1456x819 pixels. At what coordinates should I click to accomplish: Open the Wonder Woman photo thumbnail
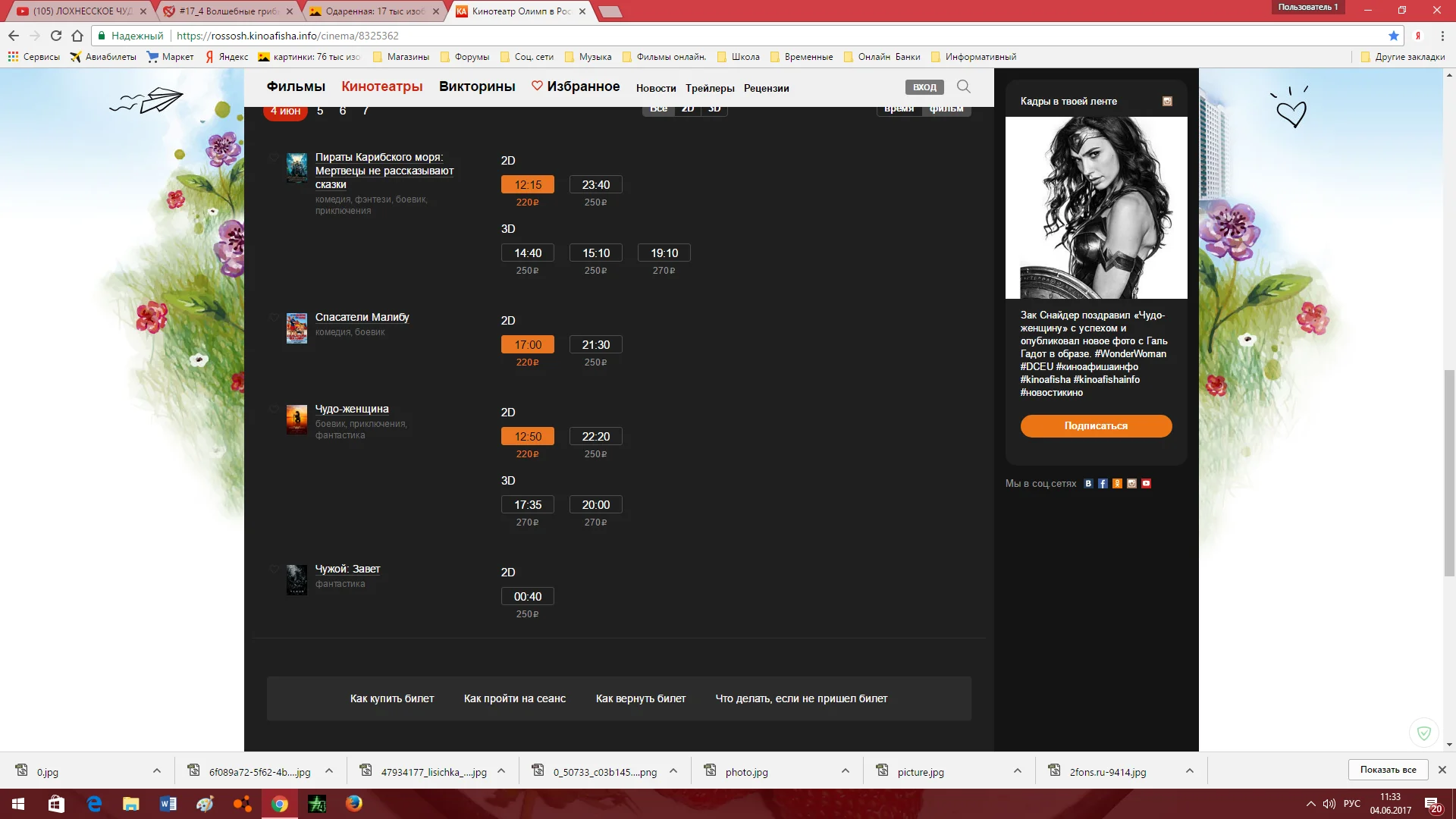click(x=1096, y=207)
